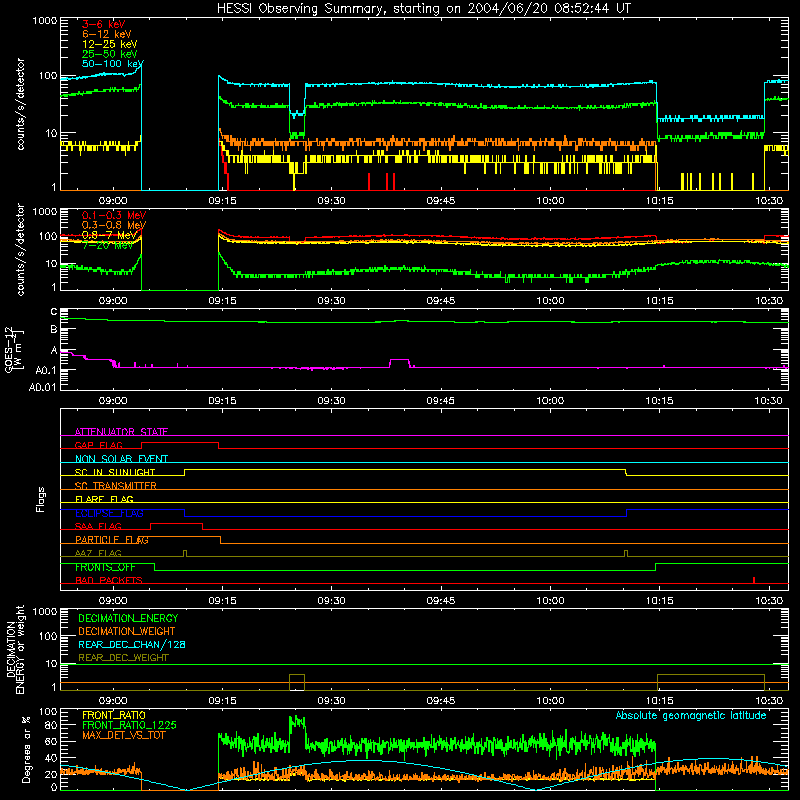Select the DECIMATION_WEIGHT legend label
The width and height of the screenshot is (800, 800).
127,631
